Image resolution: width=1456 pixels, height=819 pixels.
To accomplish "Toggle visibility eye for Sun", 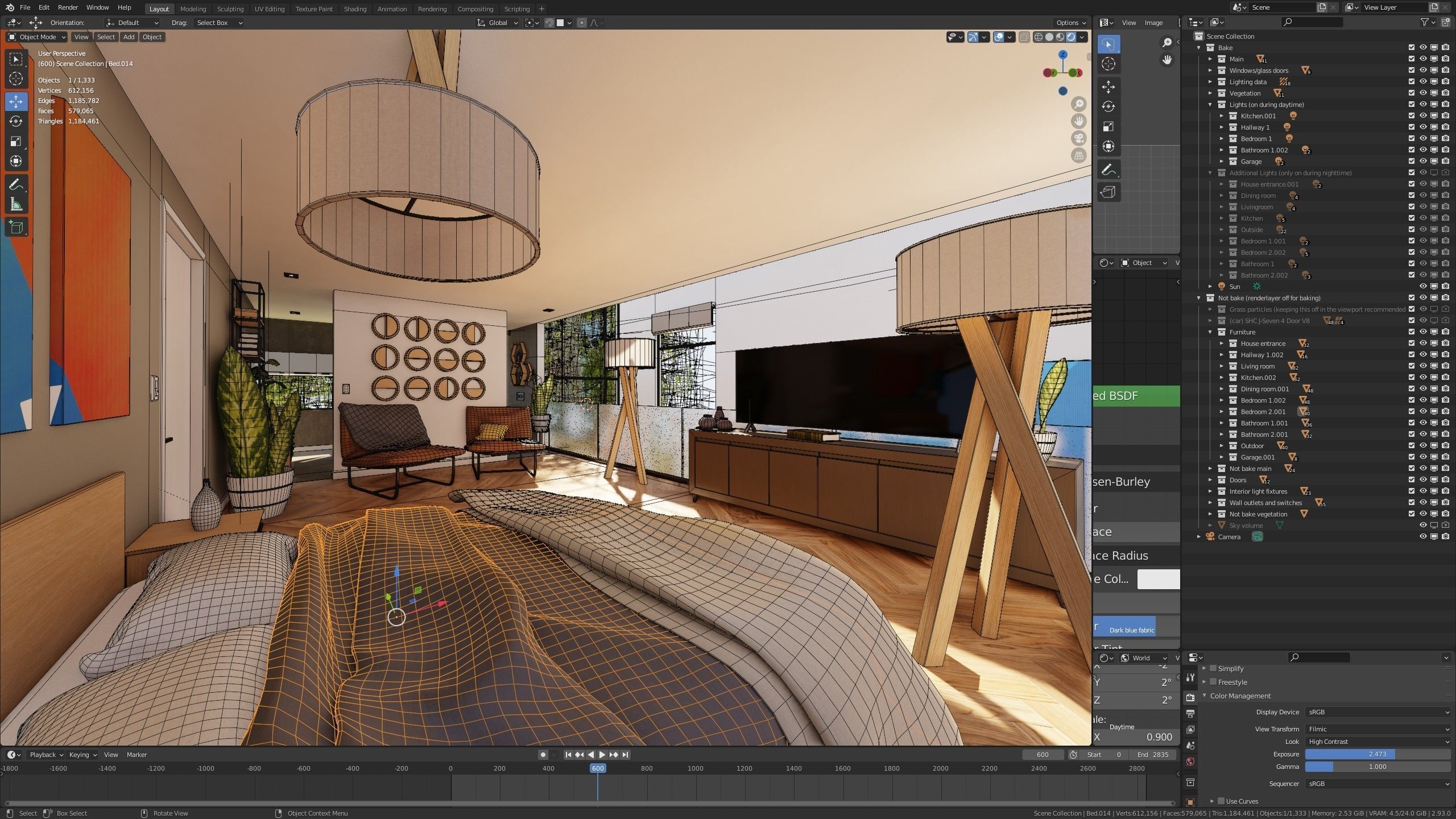I will [1423, 287].
